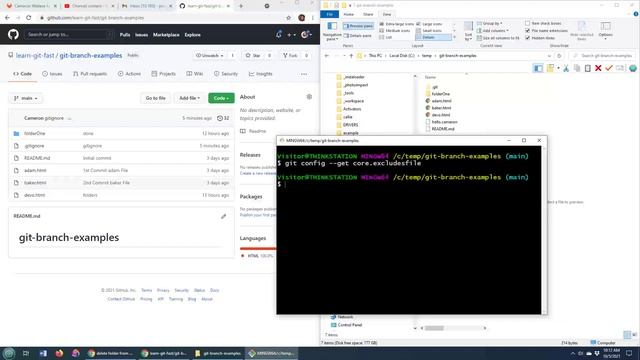Click GitHub search or jump to field
Screen dimensions: 640x360
coord(69,35)
